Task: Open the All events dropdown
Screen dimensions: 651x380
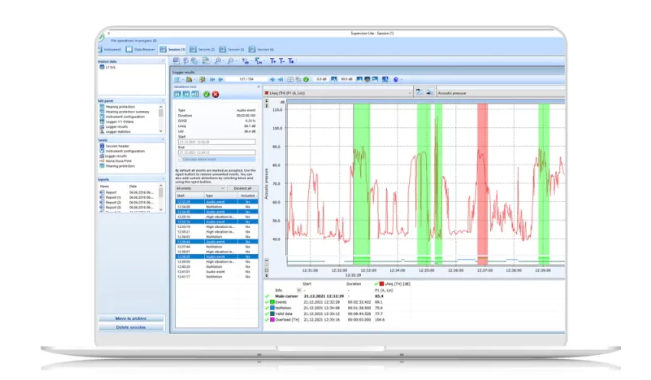Action: point(200,188)
